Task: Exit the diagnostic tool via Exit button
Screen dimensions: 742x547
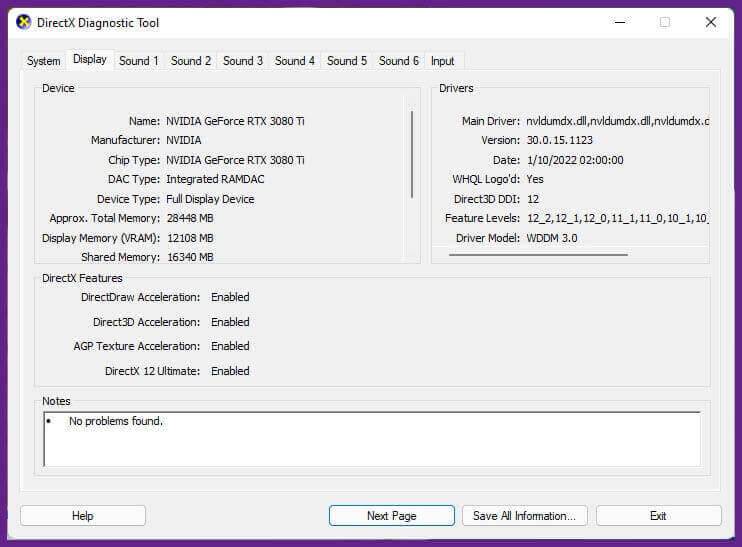Action: point(658,515)
